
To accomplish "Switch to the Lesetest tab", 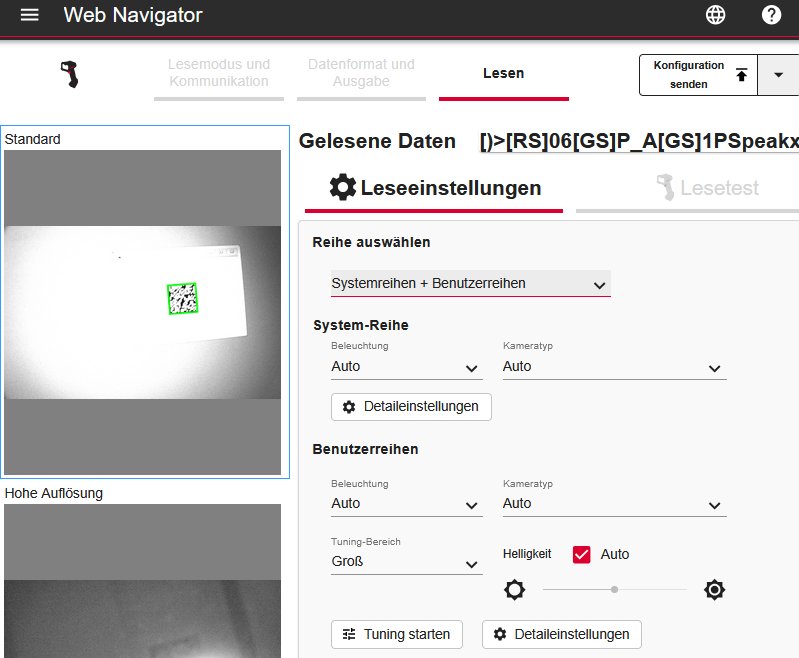I will tap(706, 188).
